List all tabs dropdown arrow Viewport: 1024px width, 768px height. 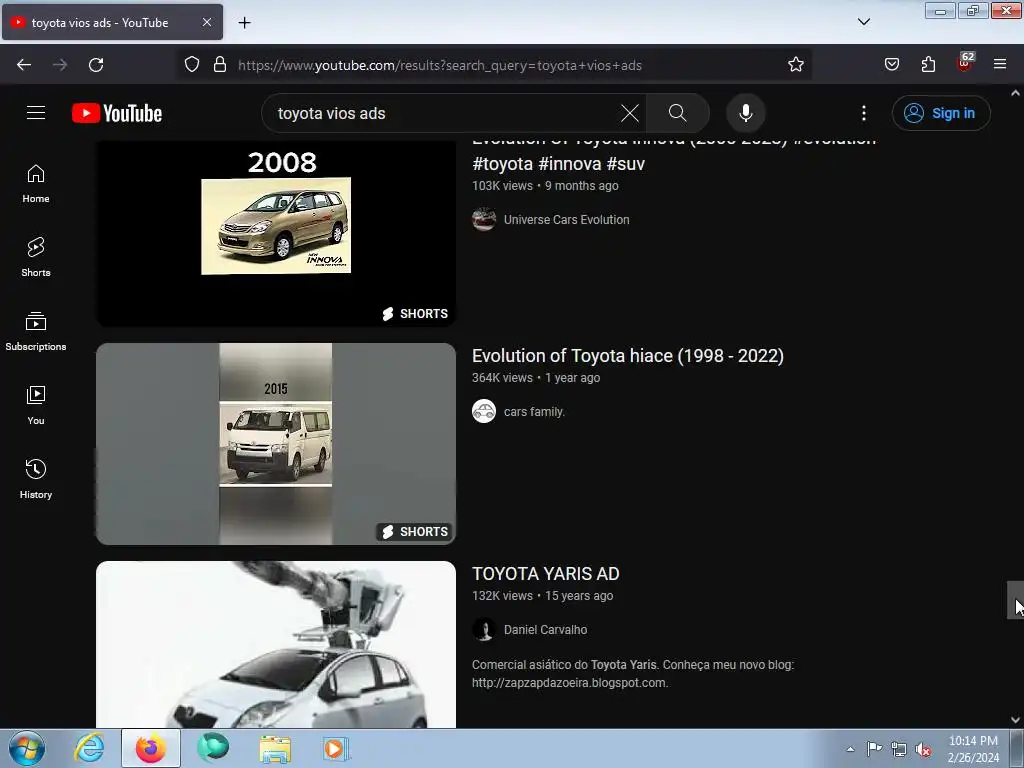click(x=863, y=22)
